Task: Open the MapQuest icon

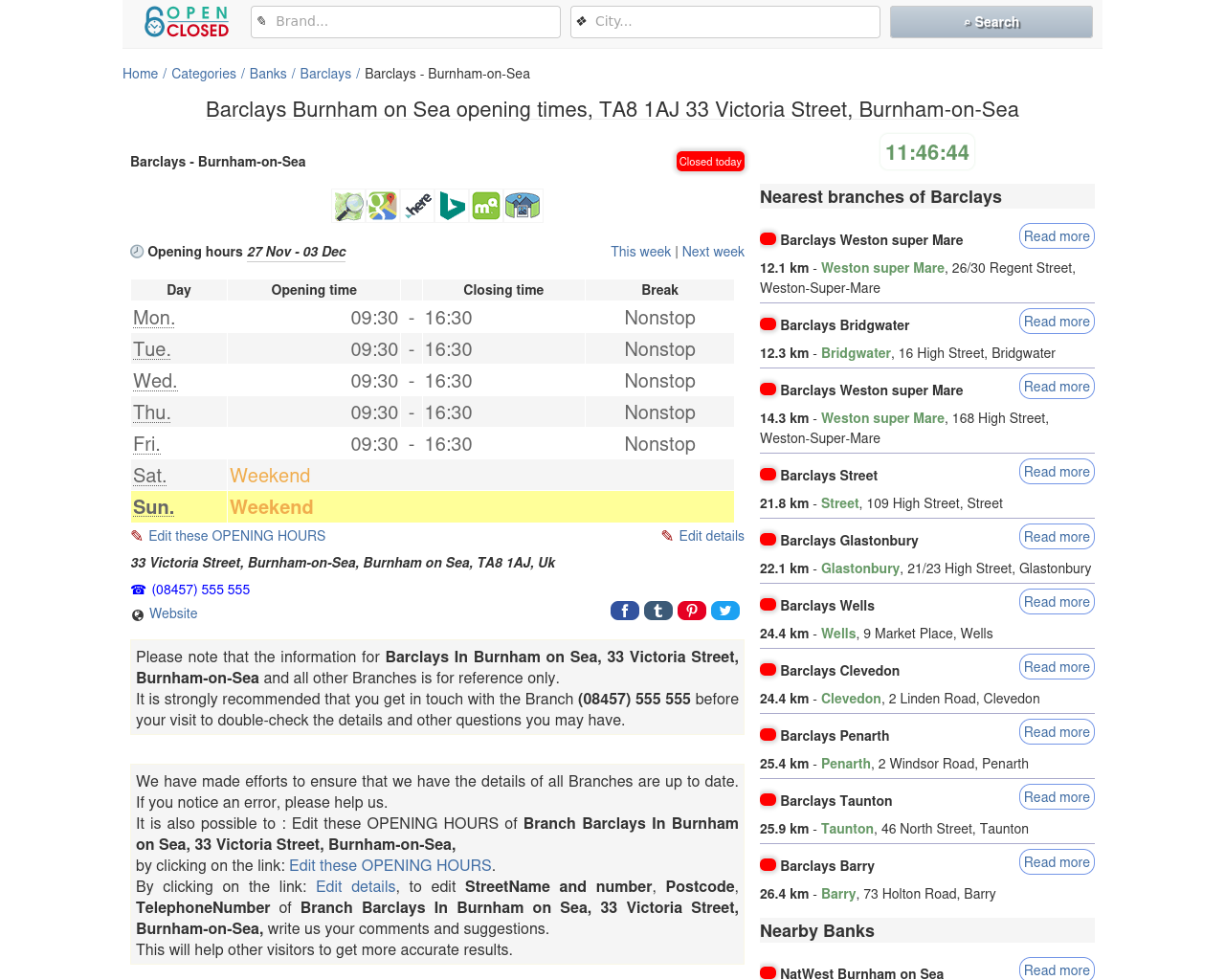Action: coord(486,206)
